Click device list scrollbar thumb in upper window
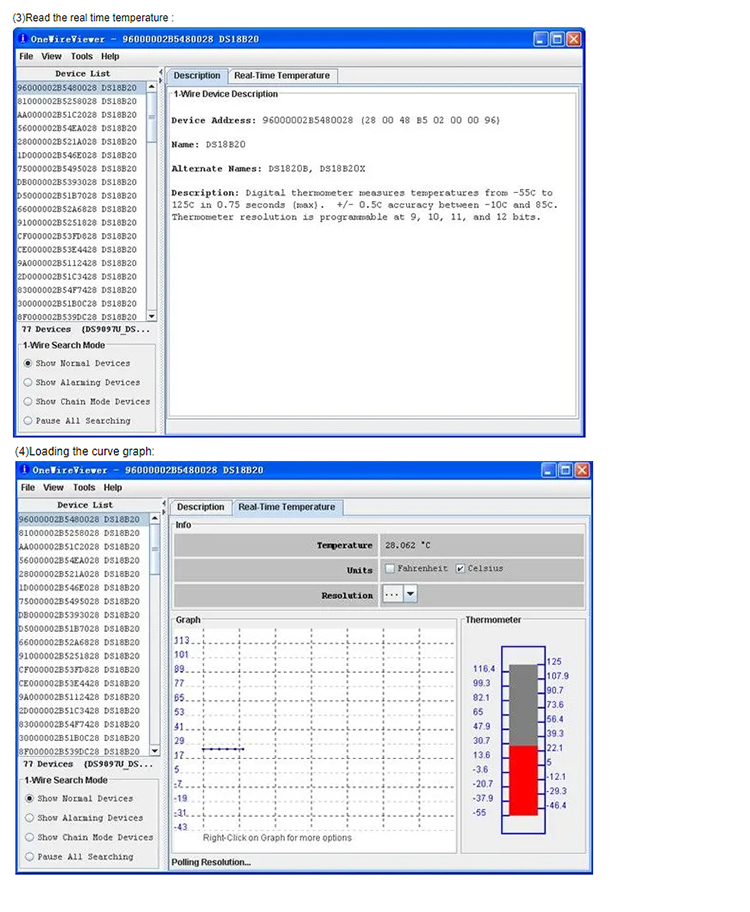This screenshot has height=912, width=750. point(152,117)
